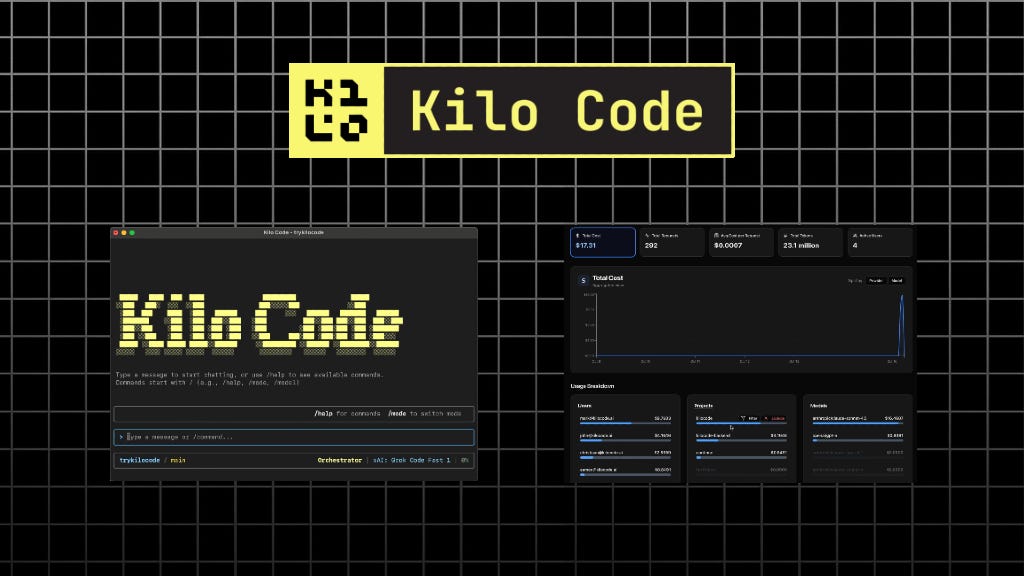Close the Kilo Code terminal window with red button
The image size is (1024, 576).
pos(116,232)
